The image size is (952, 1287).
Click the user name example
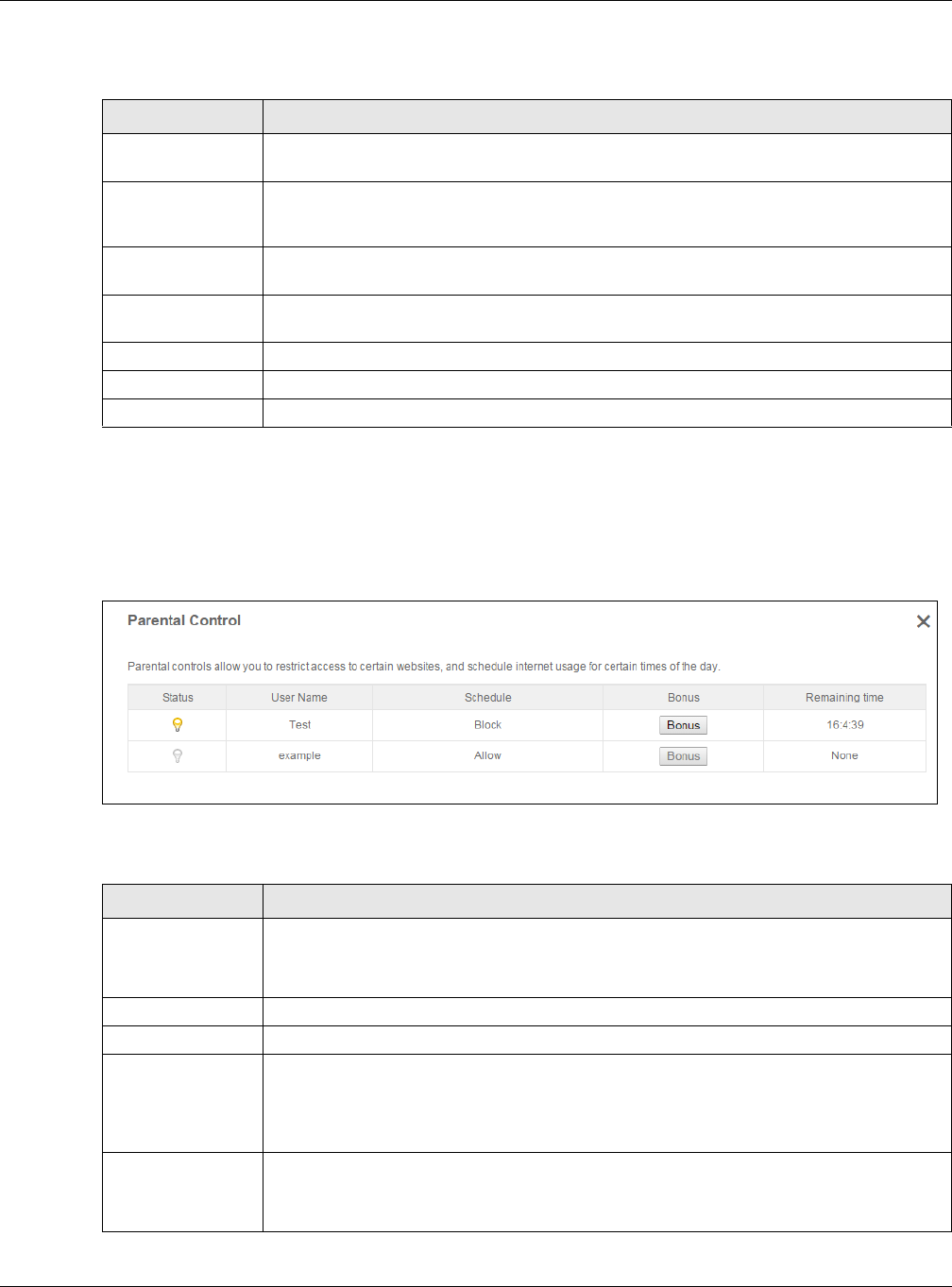tap(299, 756)
